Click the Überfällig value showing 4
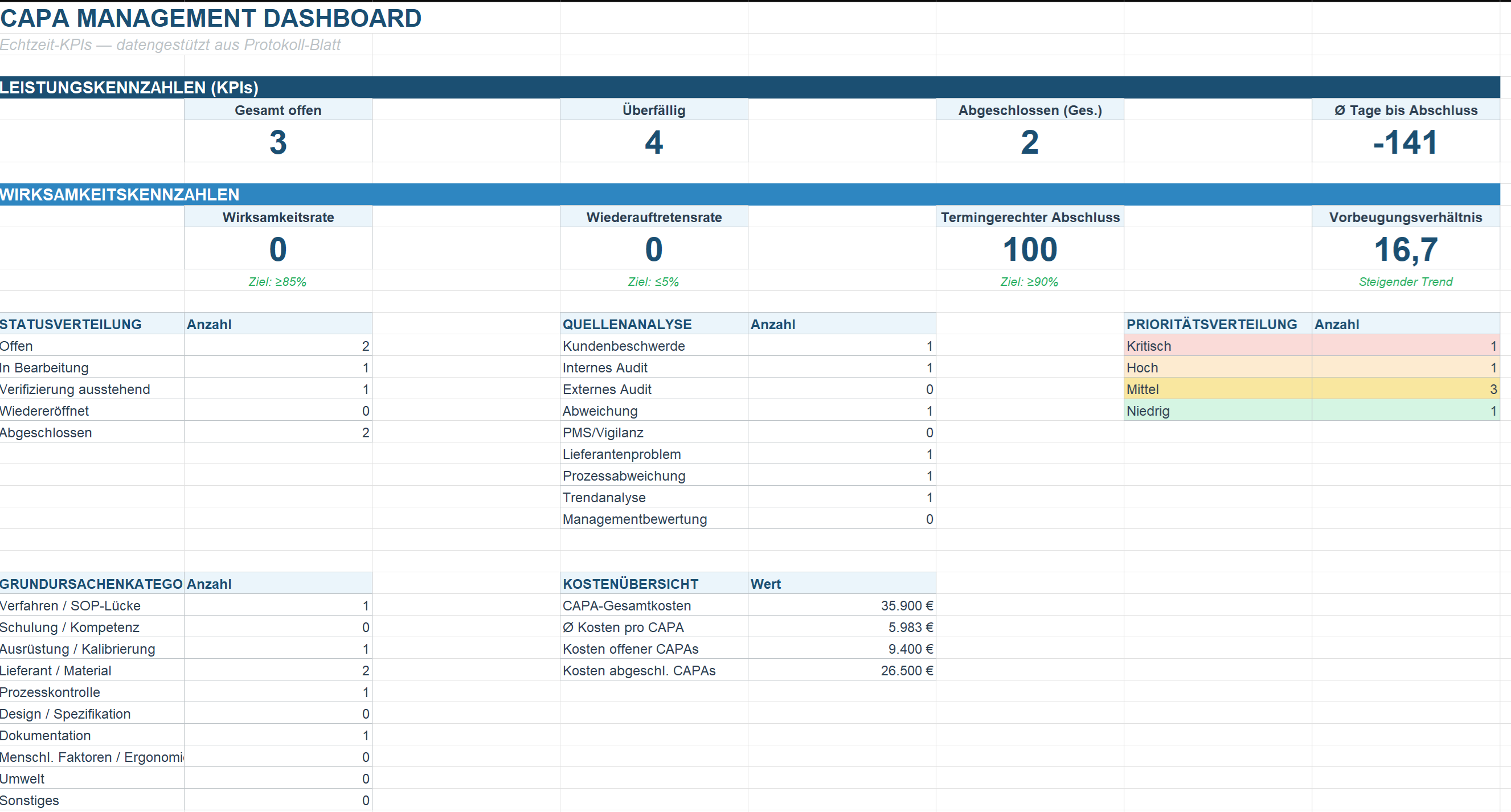Viewport: 1511px width, 812px height. 653,142
